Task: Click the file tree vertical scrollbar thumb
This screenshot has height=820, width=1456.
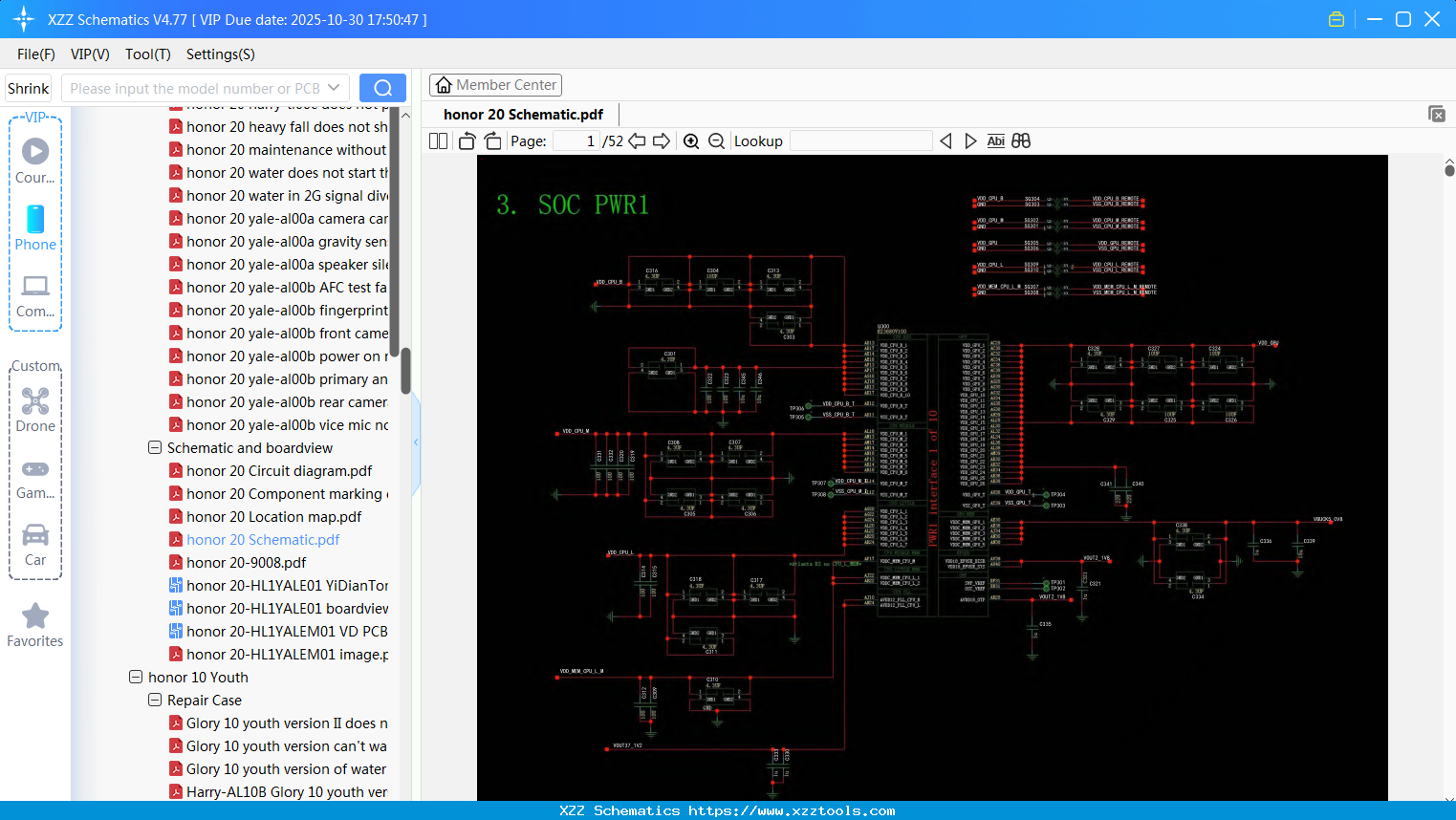Action: tap(405, 371)
